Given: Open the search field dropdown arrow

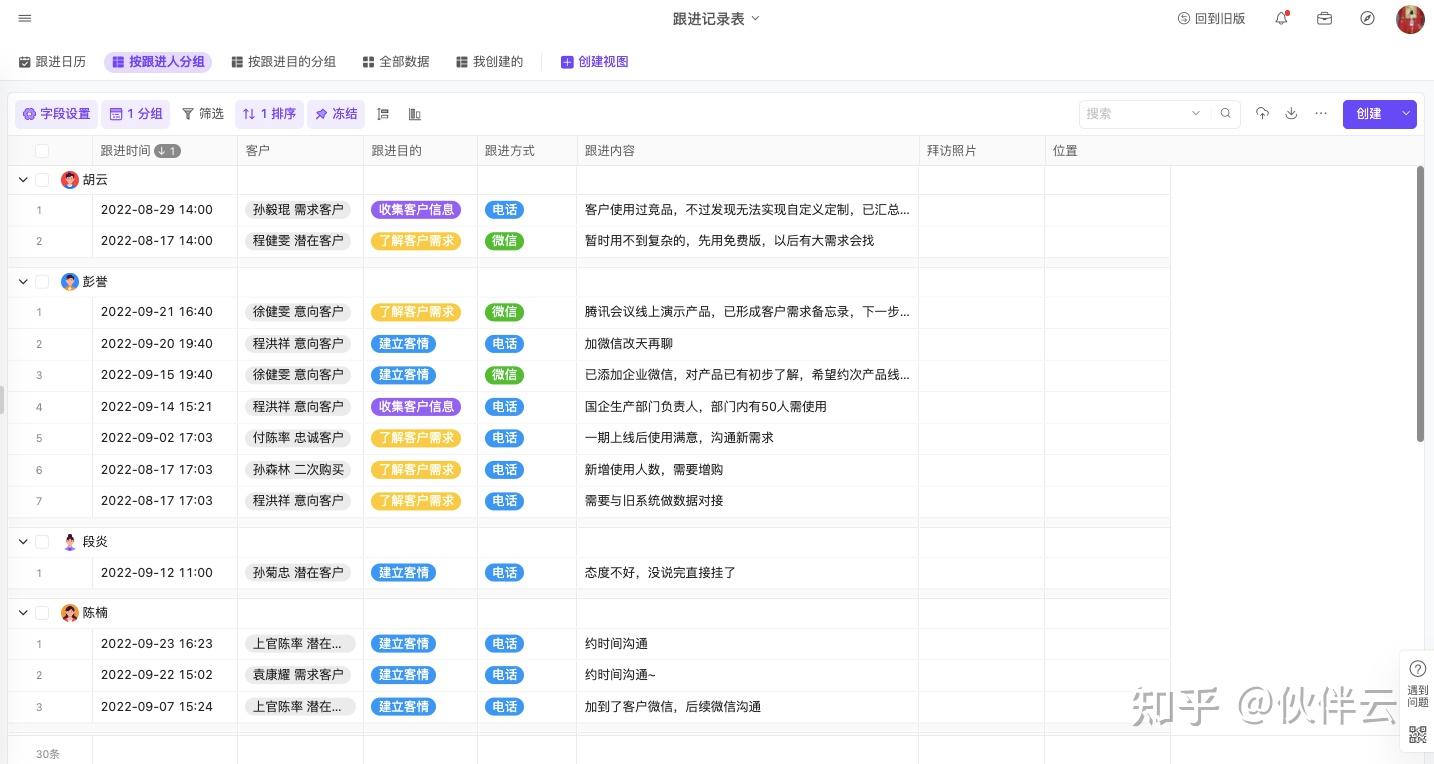Looking at the screenshot, I should click(x=1195, y=114).
